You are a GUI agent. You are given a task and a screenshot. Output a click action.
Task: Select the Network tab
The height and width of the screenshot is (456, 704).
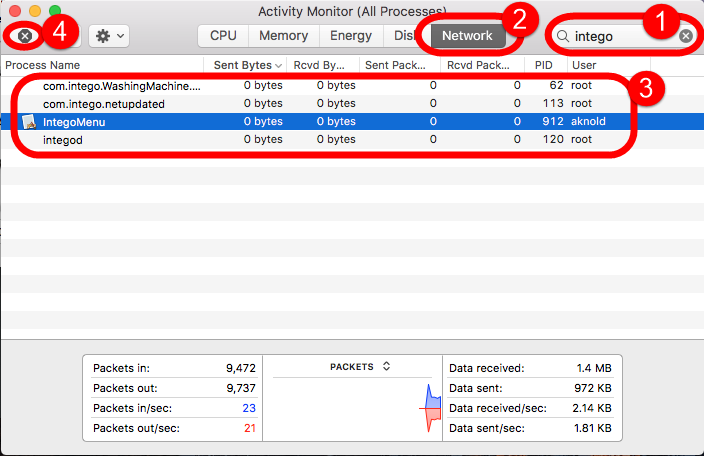point(467,35)
